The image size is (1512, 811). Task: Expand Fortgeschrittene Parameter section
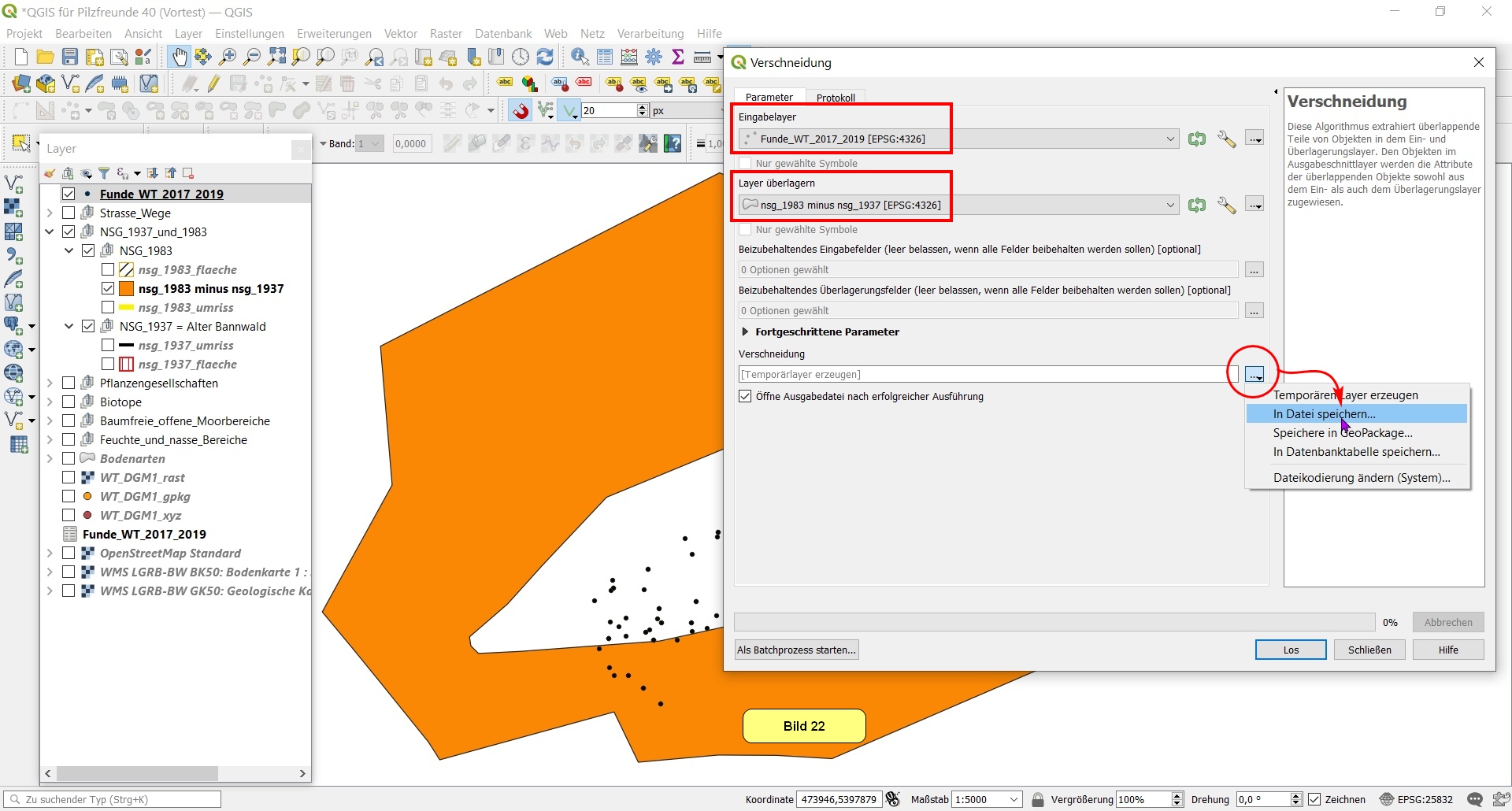click(745, 332)
